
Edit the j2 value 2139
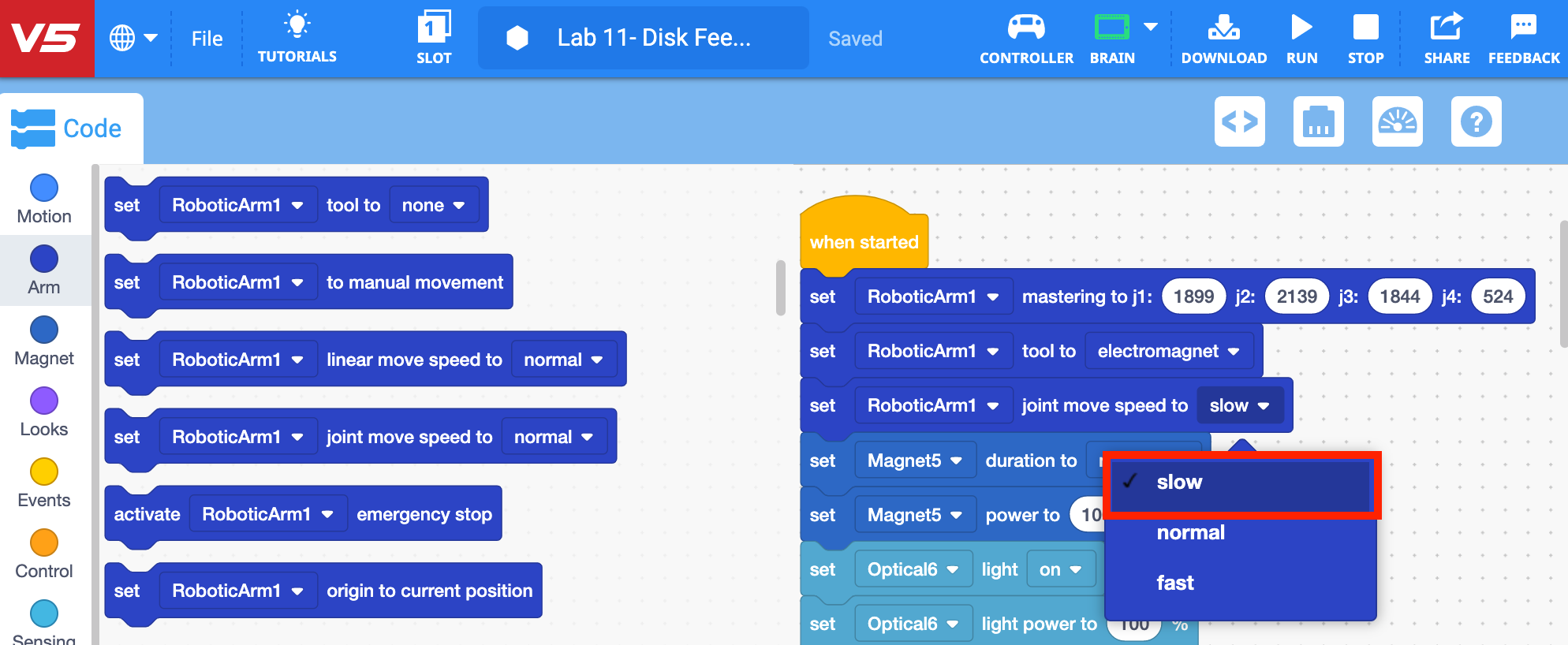click(x=1297, y=296)
